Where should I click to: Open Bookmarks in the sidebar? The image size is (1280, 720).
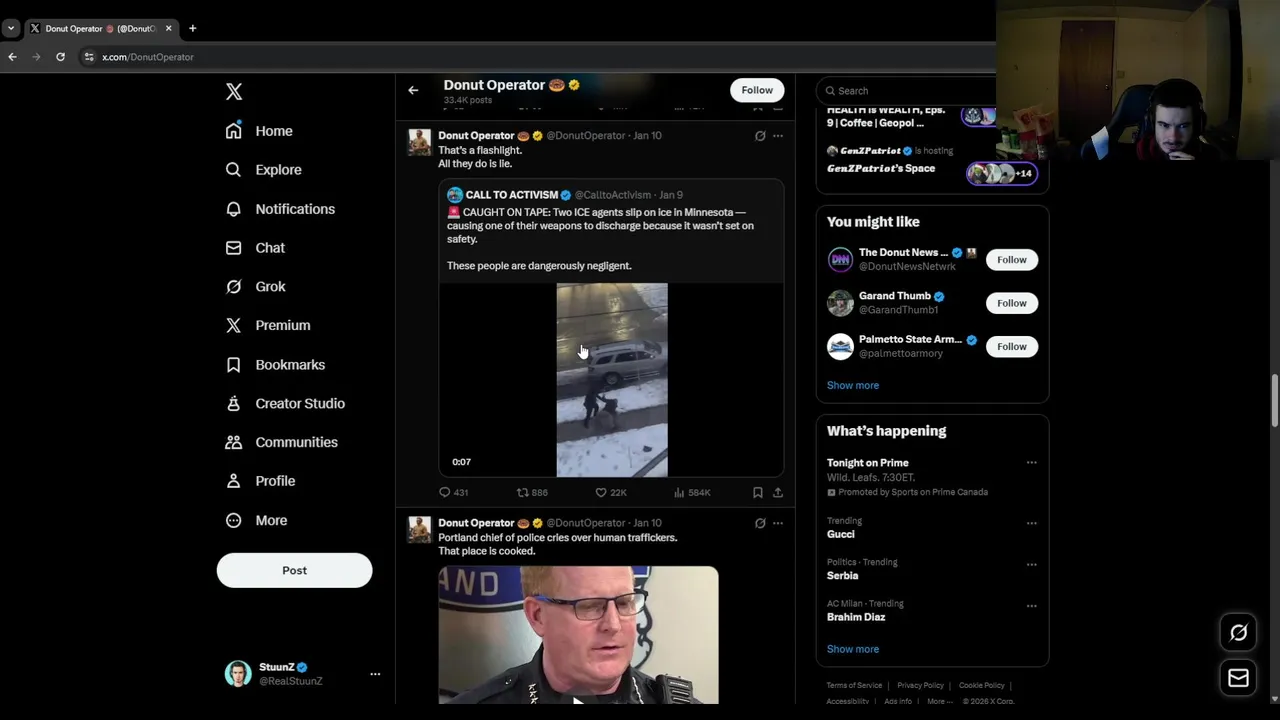pyautogui.click(x=275, y=365)
